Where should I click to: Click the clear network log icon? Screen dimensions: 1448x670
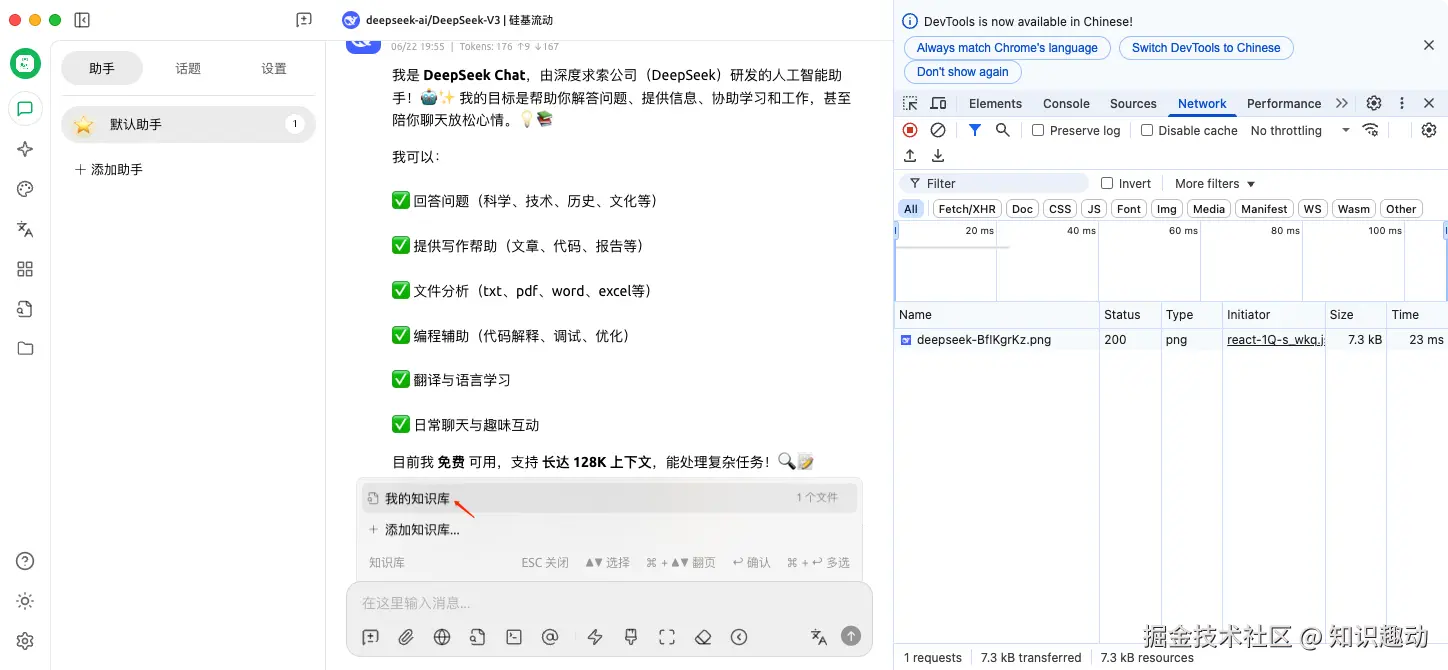(x=938, y=130)
